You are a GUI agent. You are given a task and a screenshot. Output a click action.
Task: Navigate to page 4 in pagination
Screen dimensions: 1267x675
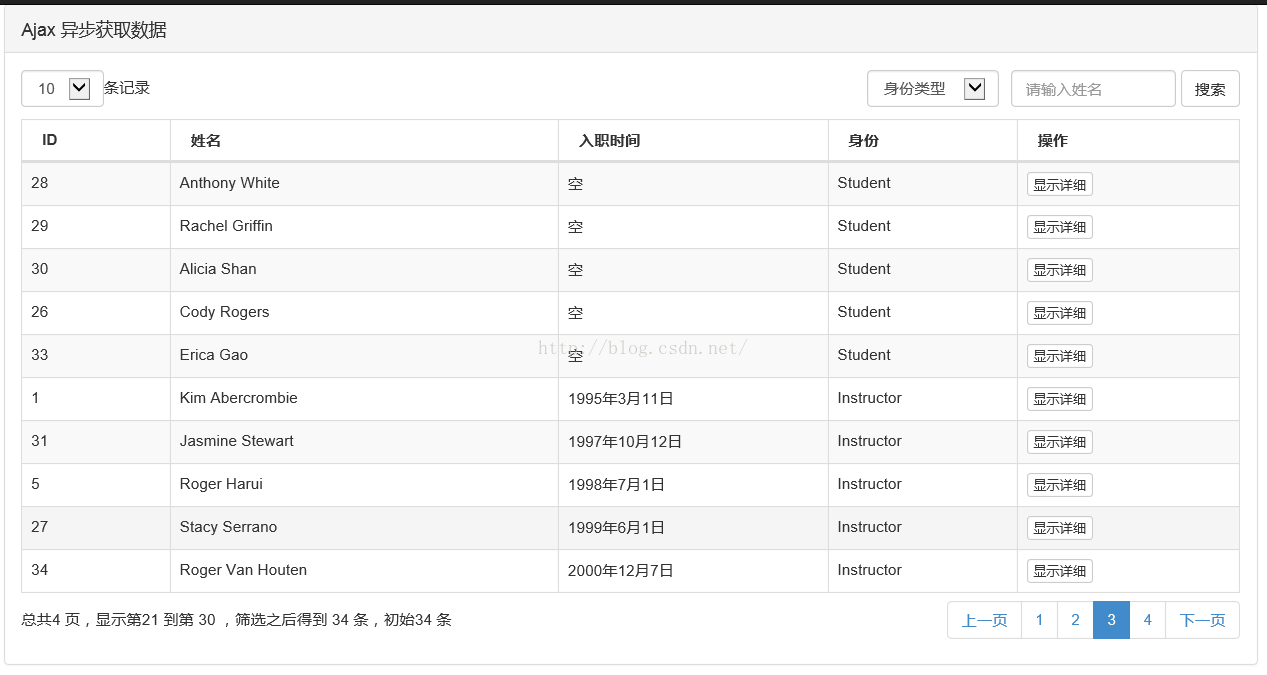tap(1147, 620)
